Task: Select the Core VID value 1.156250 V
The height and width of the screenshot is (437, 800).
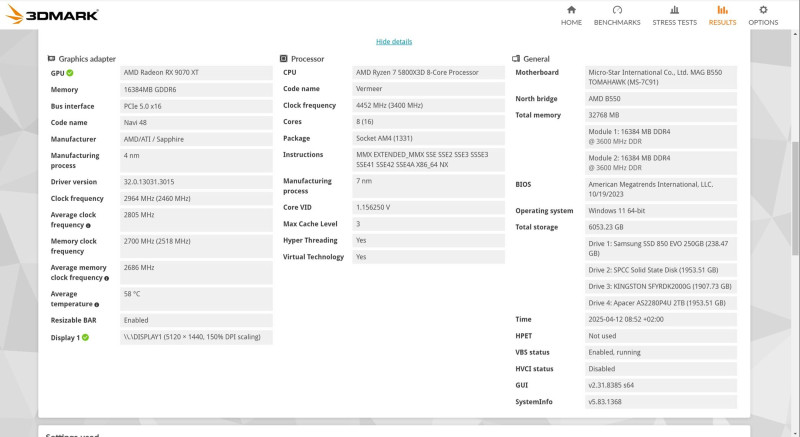Action: [429, 207]
